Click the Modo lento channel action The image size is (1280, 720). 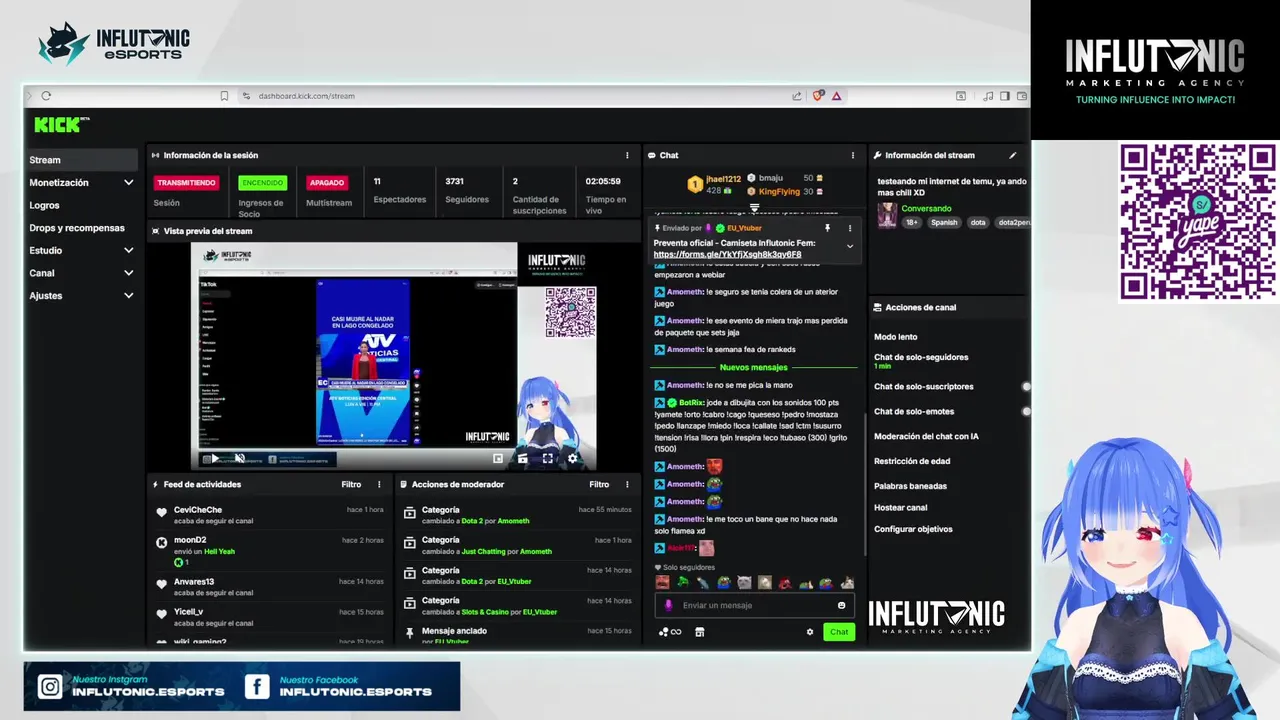[x=896, y=337]
